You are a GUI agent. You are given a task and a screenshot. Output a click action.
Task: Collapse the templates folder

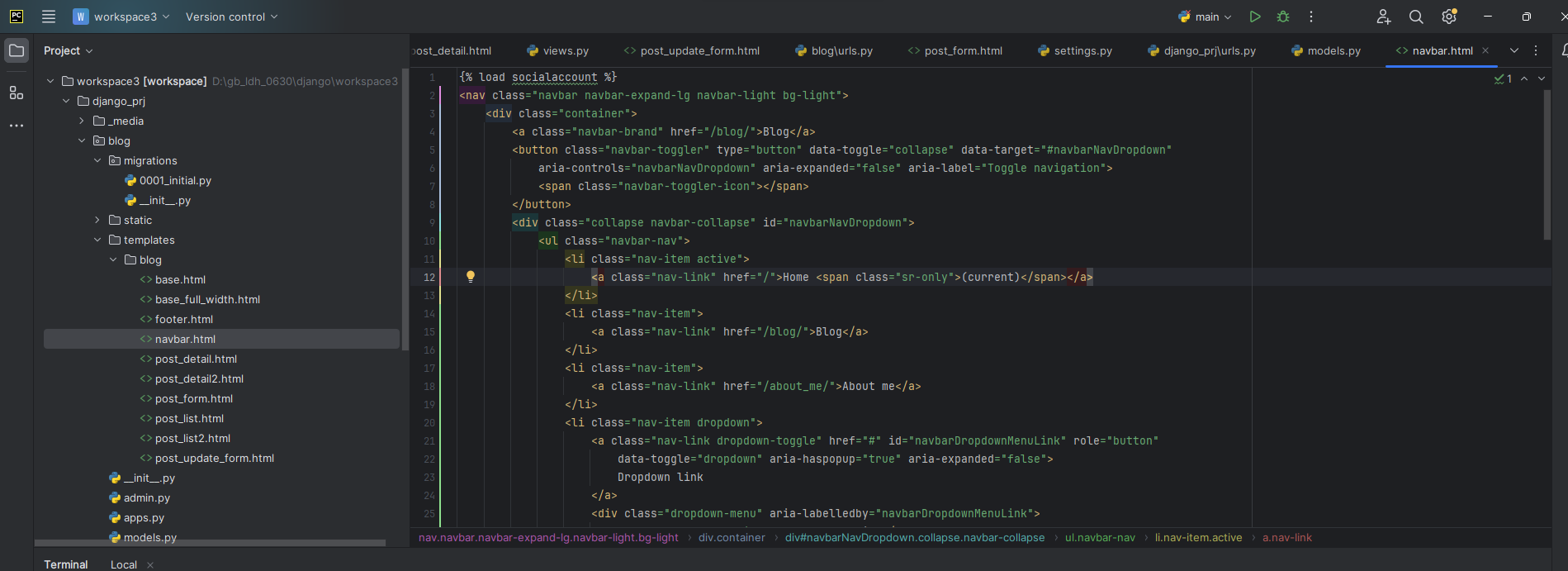click(97, 240)
